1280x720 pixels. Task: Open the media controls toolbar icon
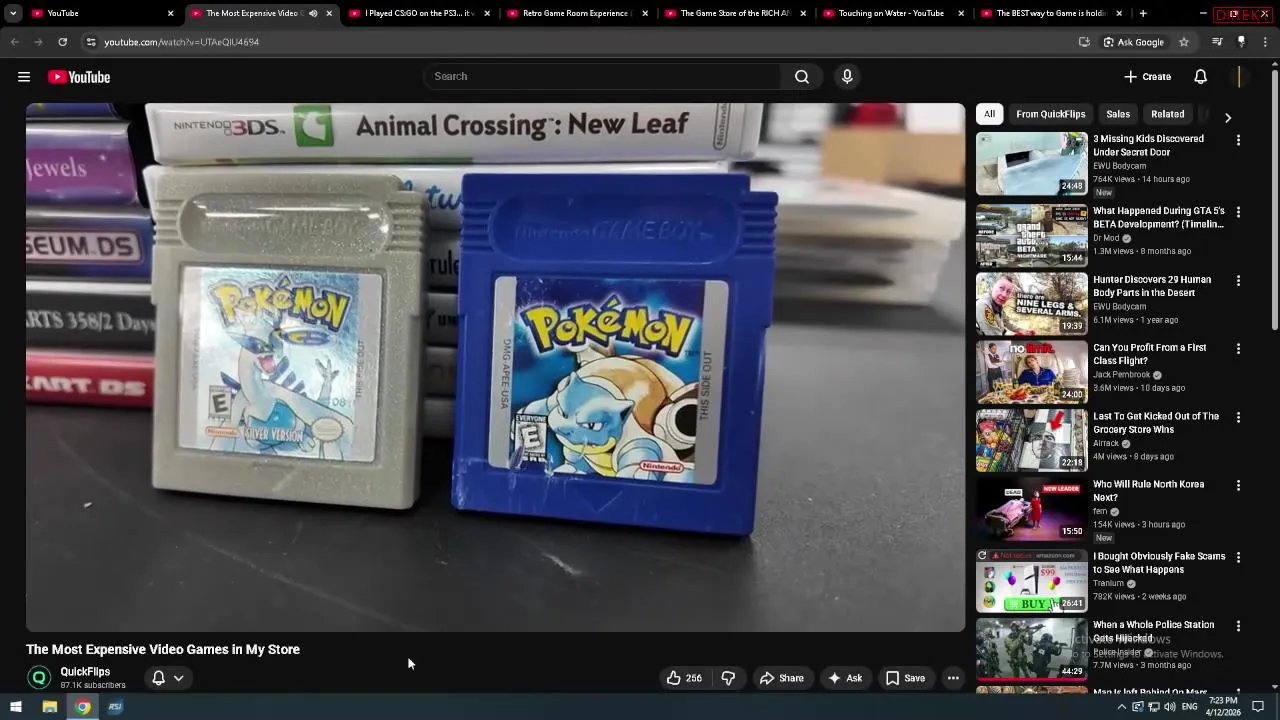pos(1217,42)
